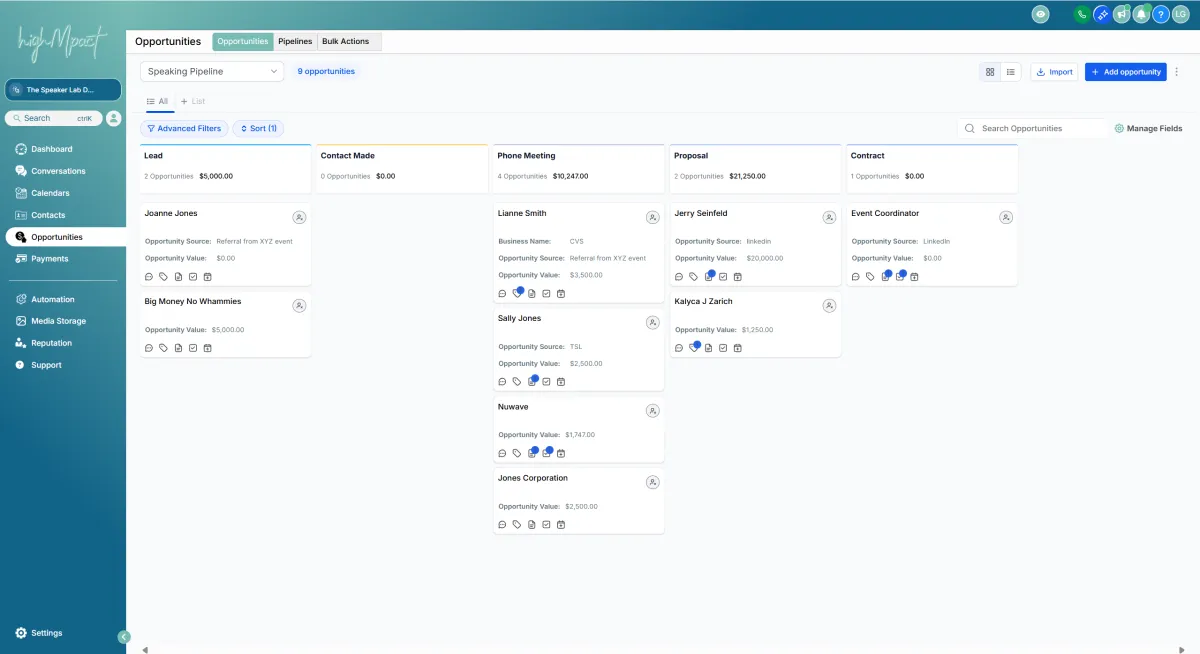Open the Bulk Actions tab
The width and height of the screenshot is (1200, 654).
(346, 42)
